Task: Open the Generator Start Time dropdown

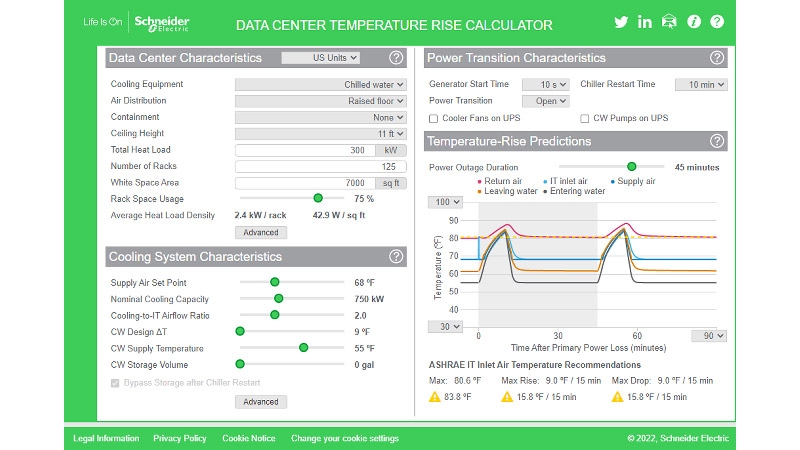Action: (x=545, y=84)
